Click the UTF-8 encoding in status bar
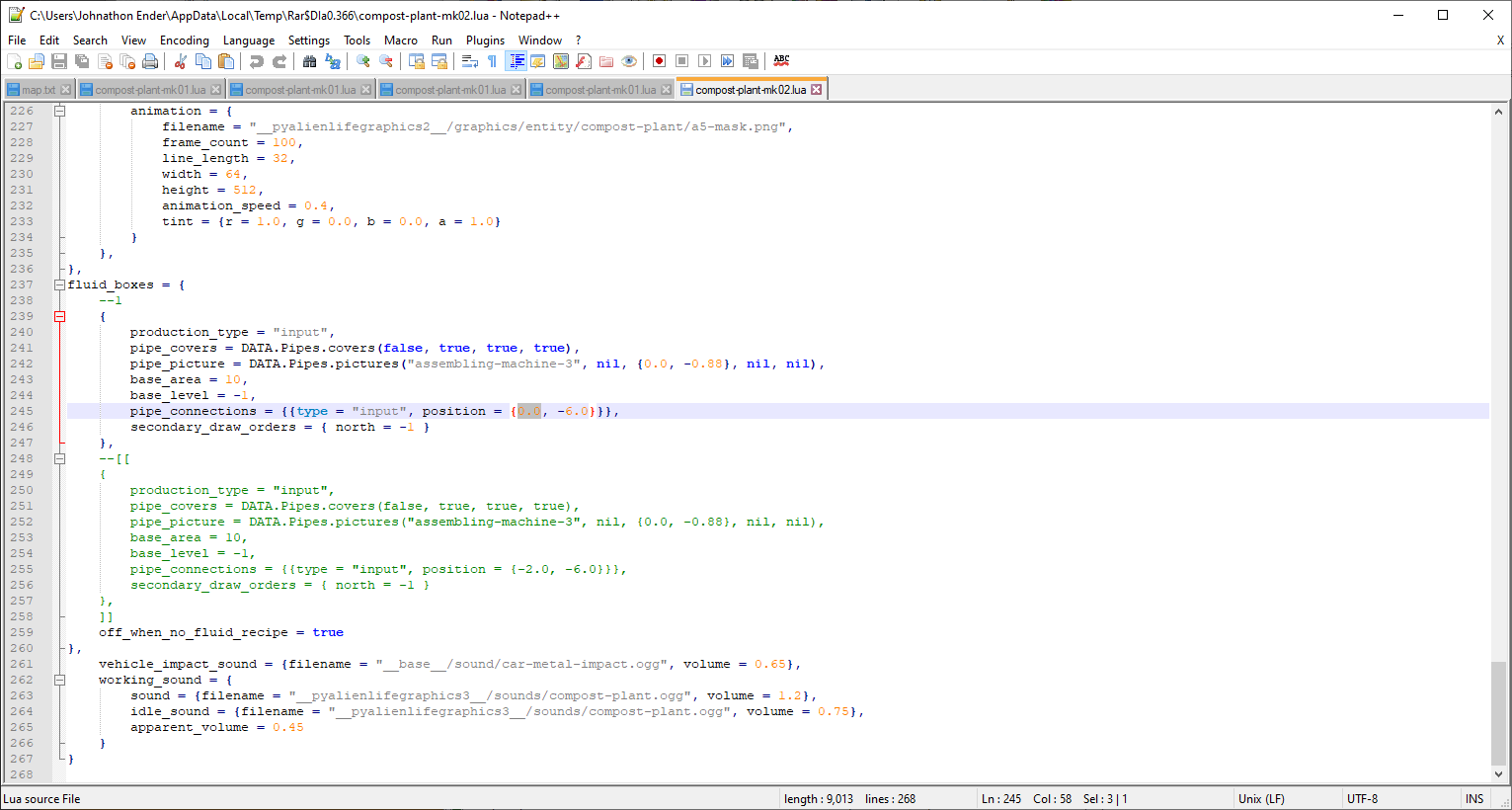Image resolution: width=1512 pixels, height=810 pixels. click(1363, 799)
